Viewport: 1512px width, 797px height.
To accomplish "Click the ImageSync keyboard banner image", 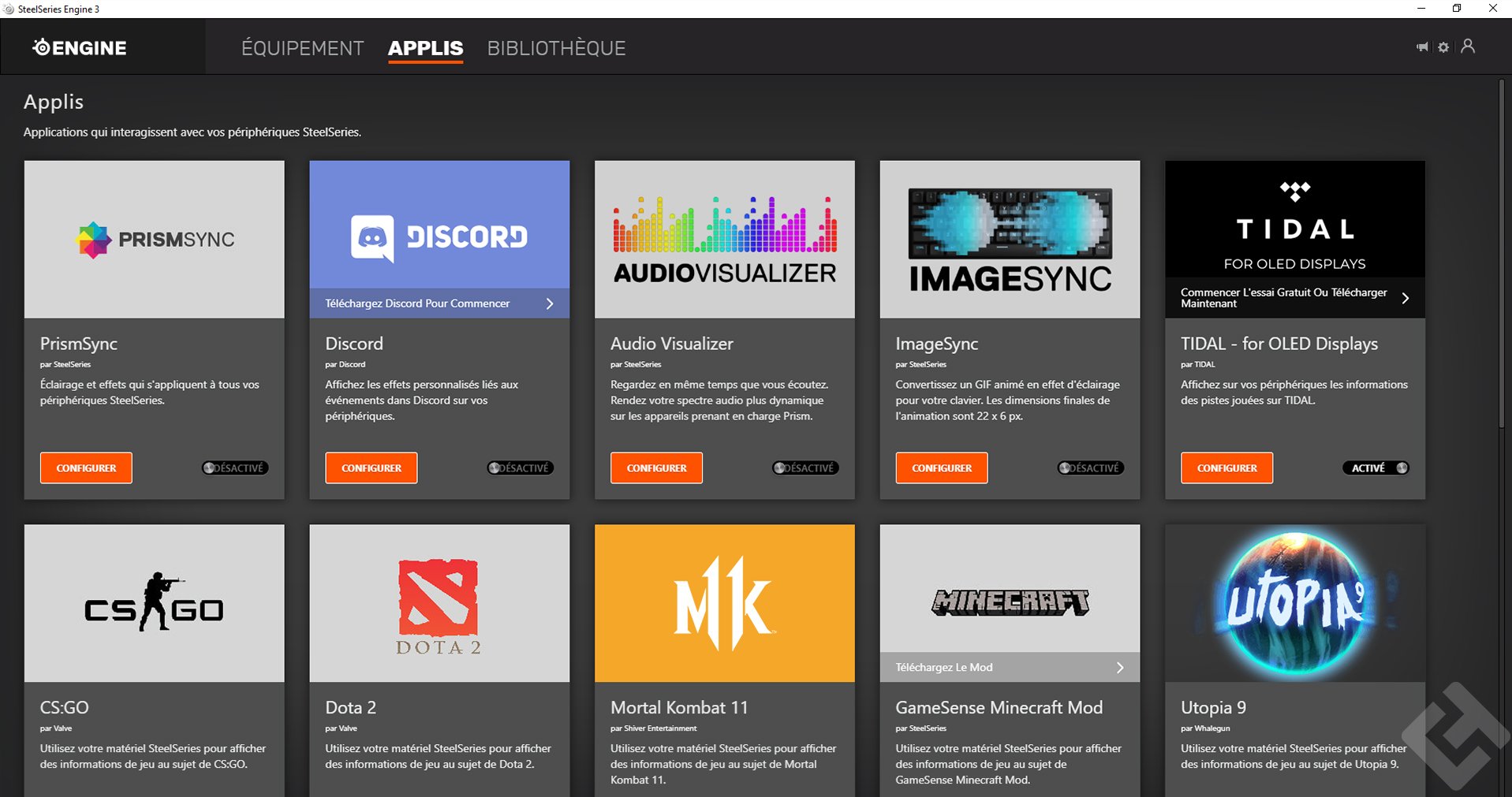I will tap(1010, 240).
